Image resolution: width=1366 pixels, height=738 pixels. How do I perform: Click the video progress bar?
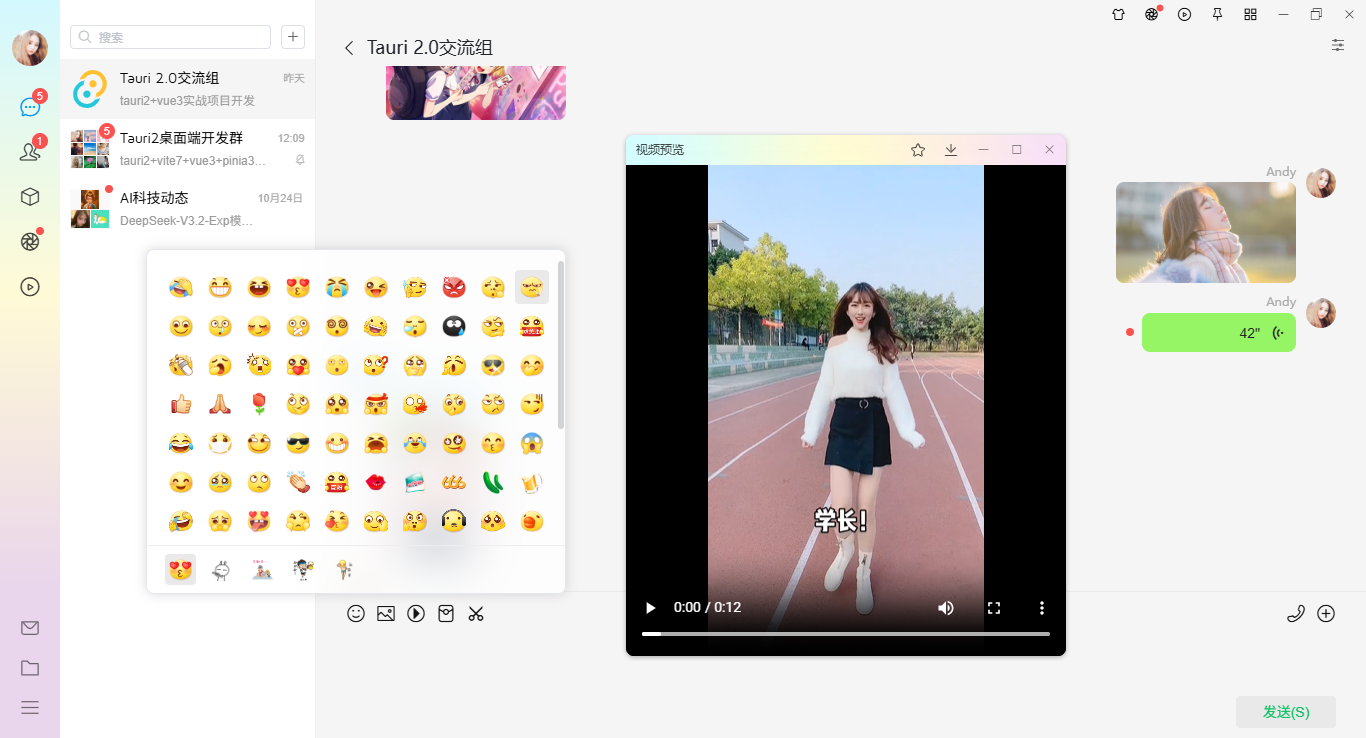(x=846, y=634)
